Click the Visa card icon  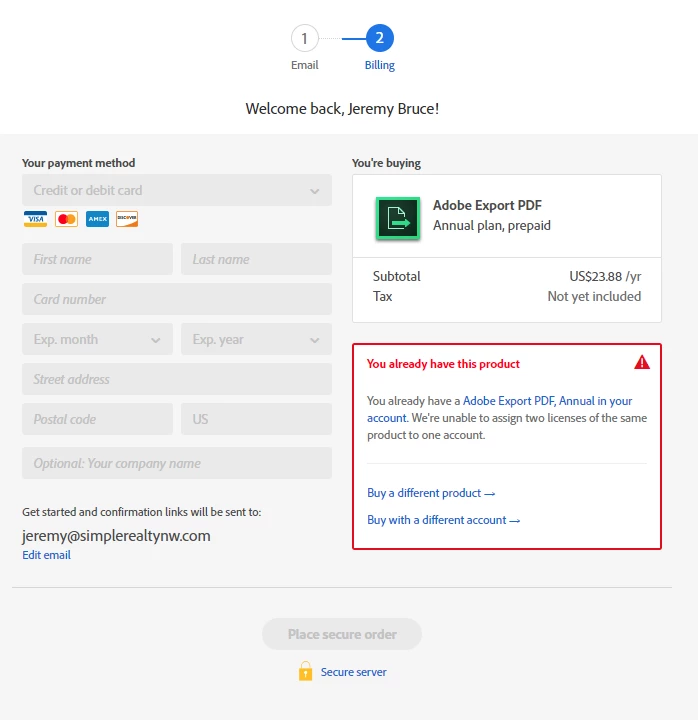(x=35, y=219)
